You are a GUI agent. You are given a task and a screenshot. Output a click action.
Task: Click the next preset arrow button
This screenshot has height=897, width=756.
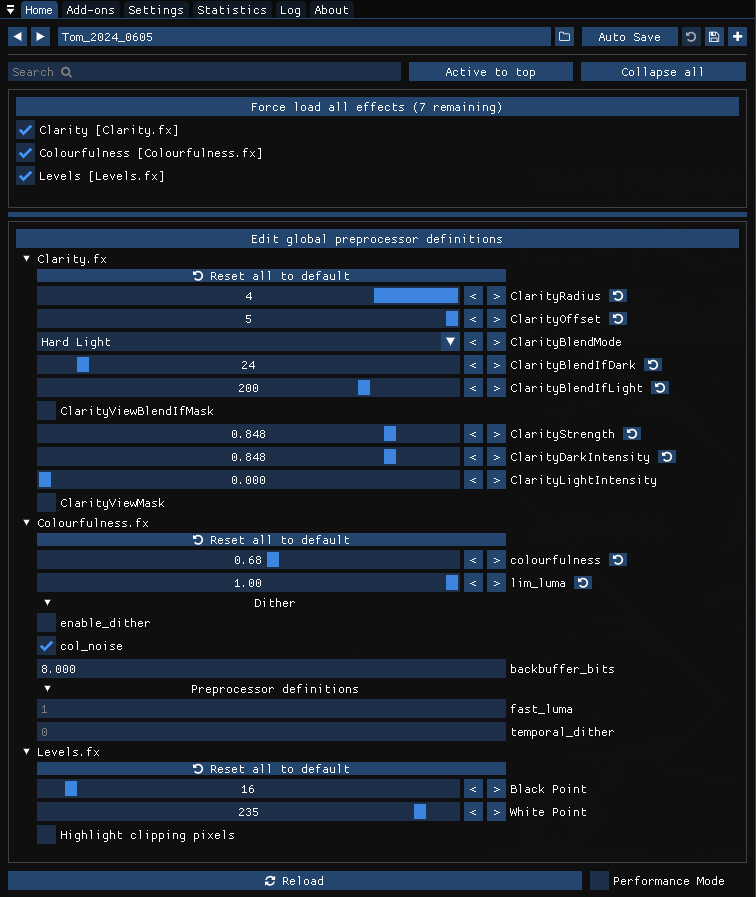click(x=40, y=37)
